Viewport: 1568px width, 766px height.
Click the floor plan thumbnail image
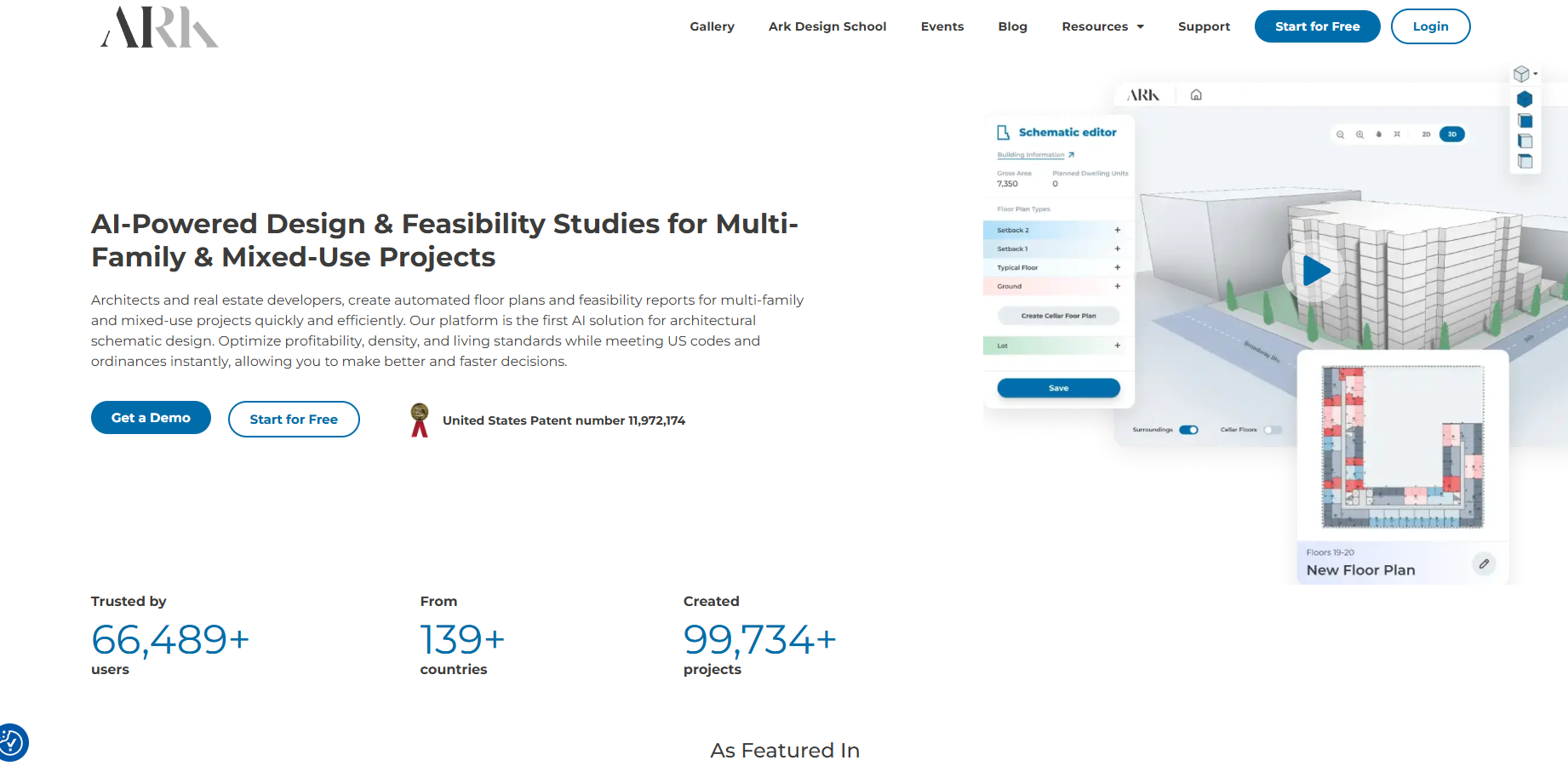pyautogui.click(x=1402, y=447)
